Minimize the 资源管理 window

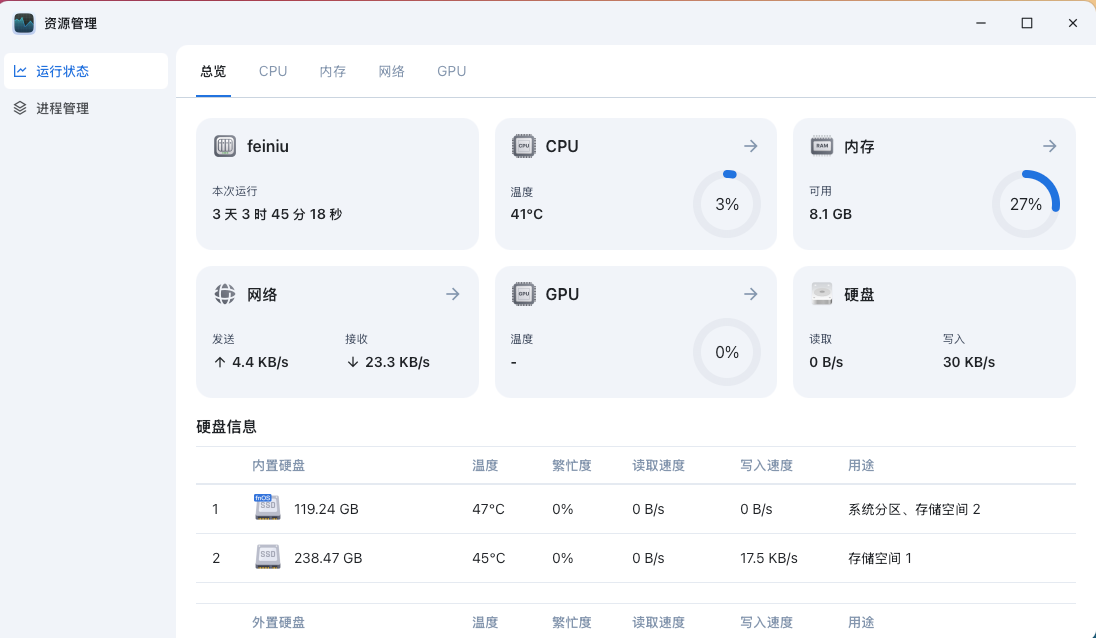coord(981,23)
